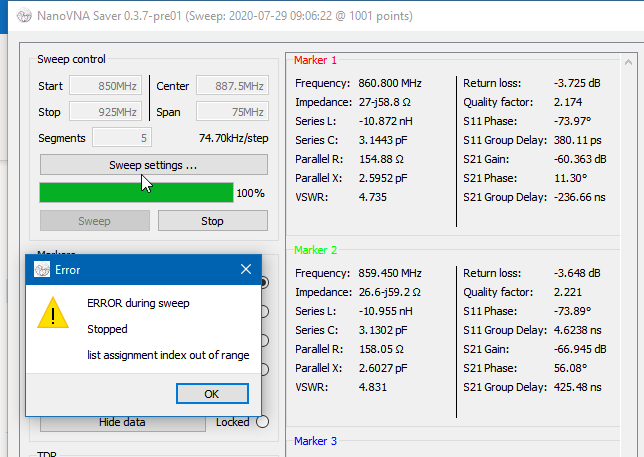
Task: Click Marker 1 VSWR value 4.735
Action: point(373,197)
